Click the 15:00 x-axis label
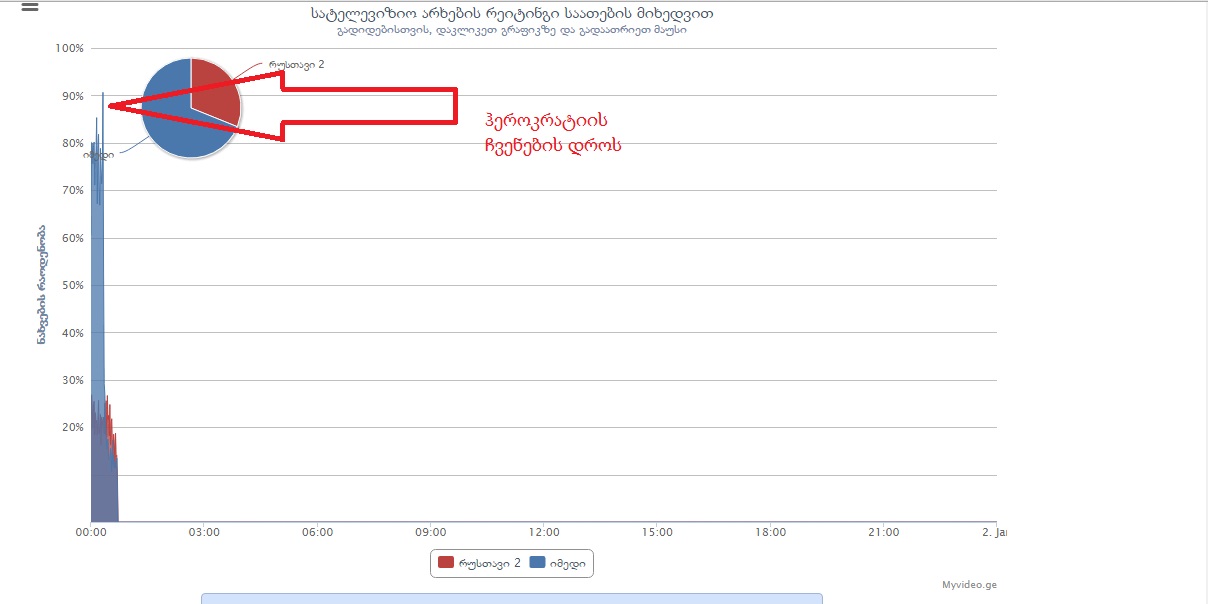Viewport: 1208px width, 604px height. 657,533
